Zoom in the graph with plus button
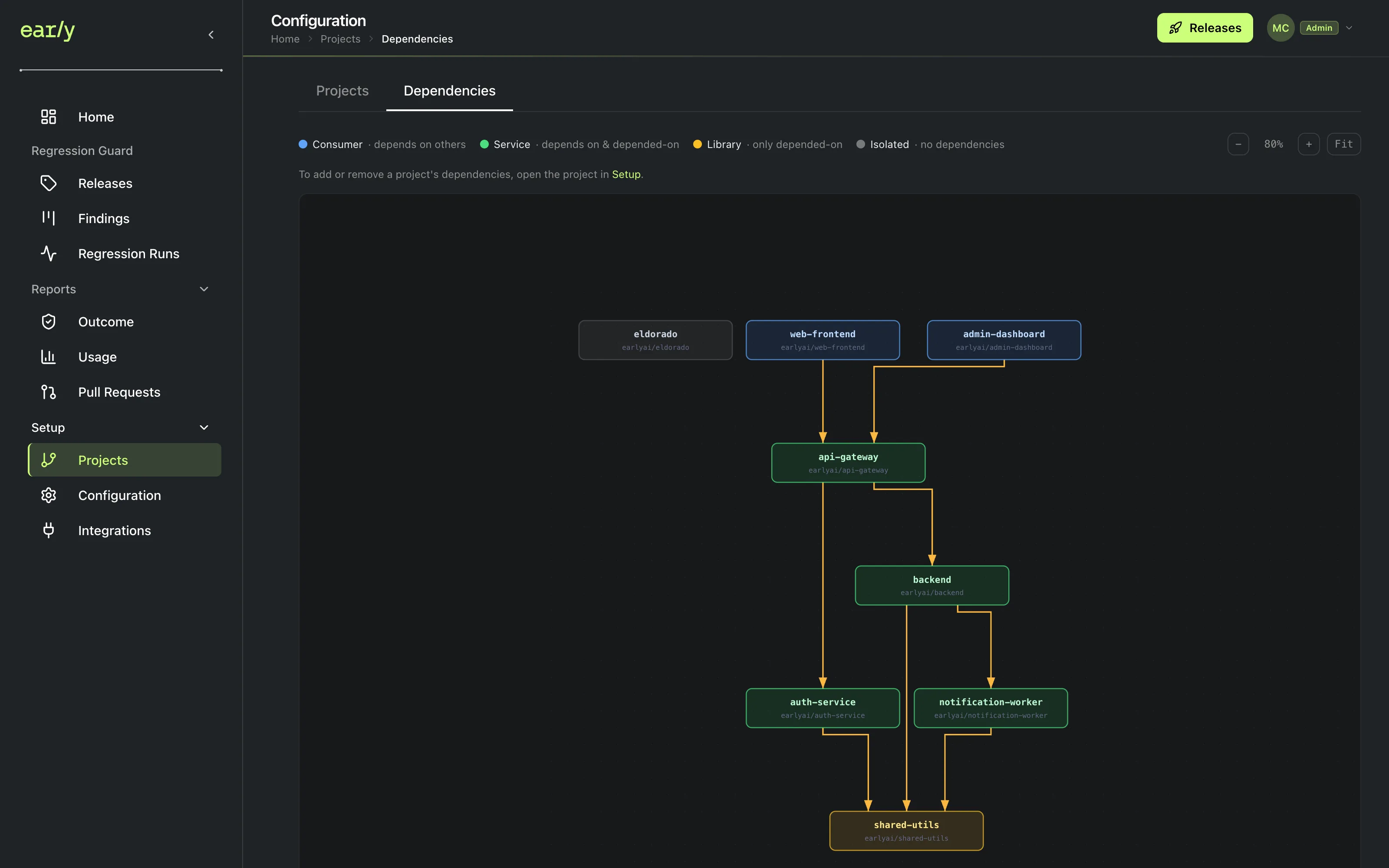Image resolution: width=1389 pixels, height=868 pixels. (1309, 144)
